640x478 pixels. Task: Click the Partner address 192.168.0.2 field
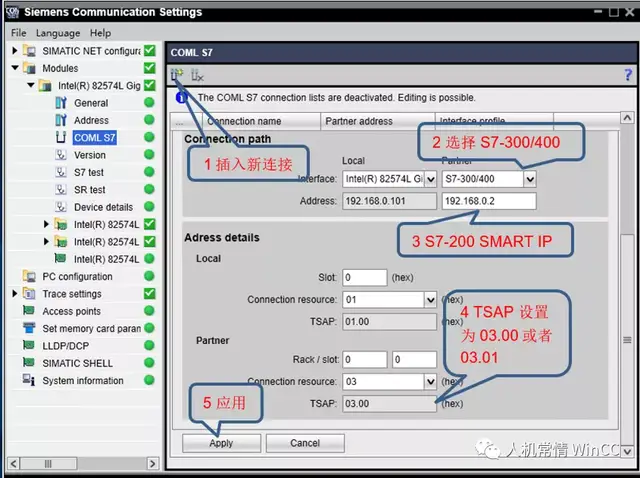(487, 201)
